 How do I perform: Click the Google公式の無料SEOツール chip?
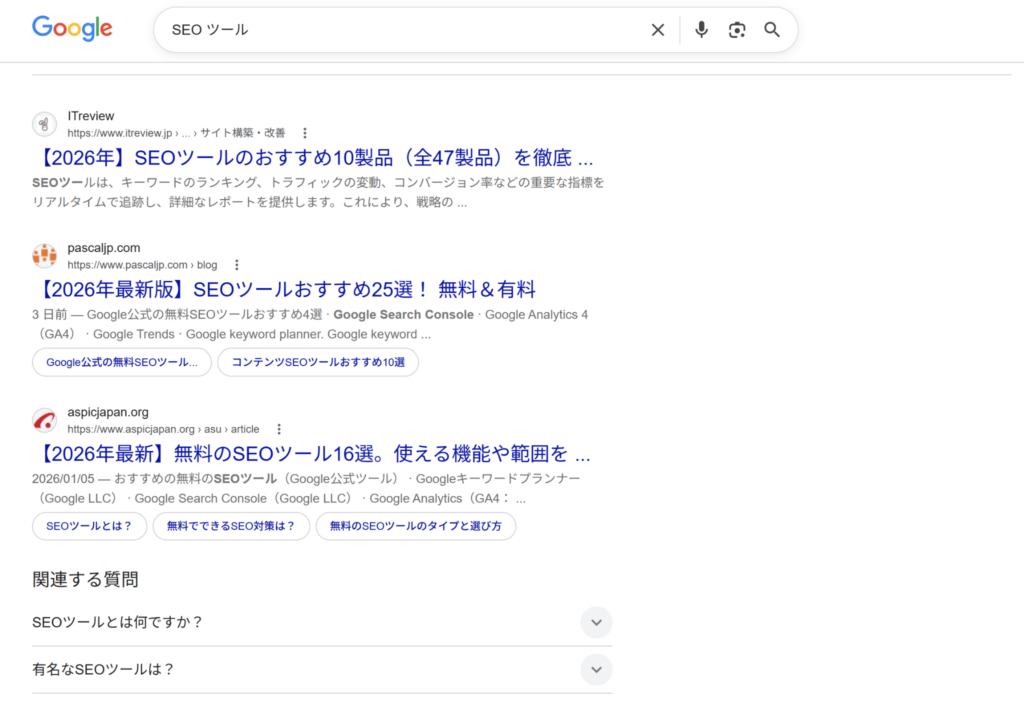tap(122, 363)
